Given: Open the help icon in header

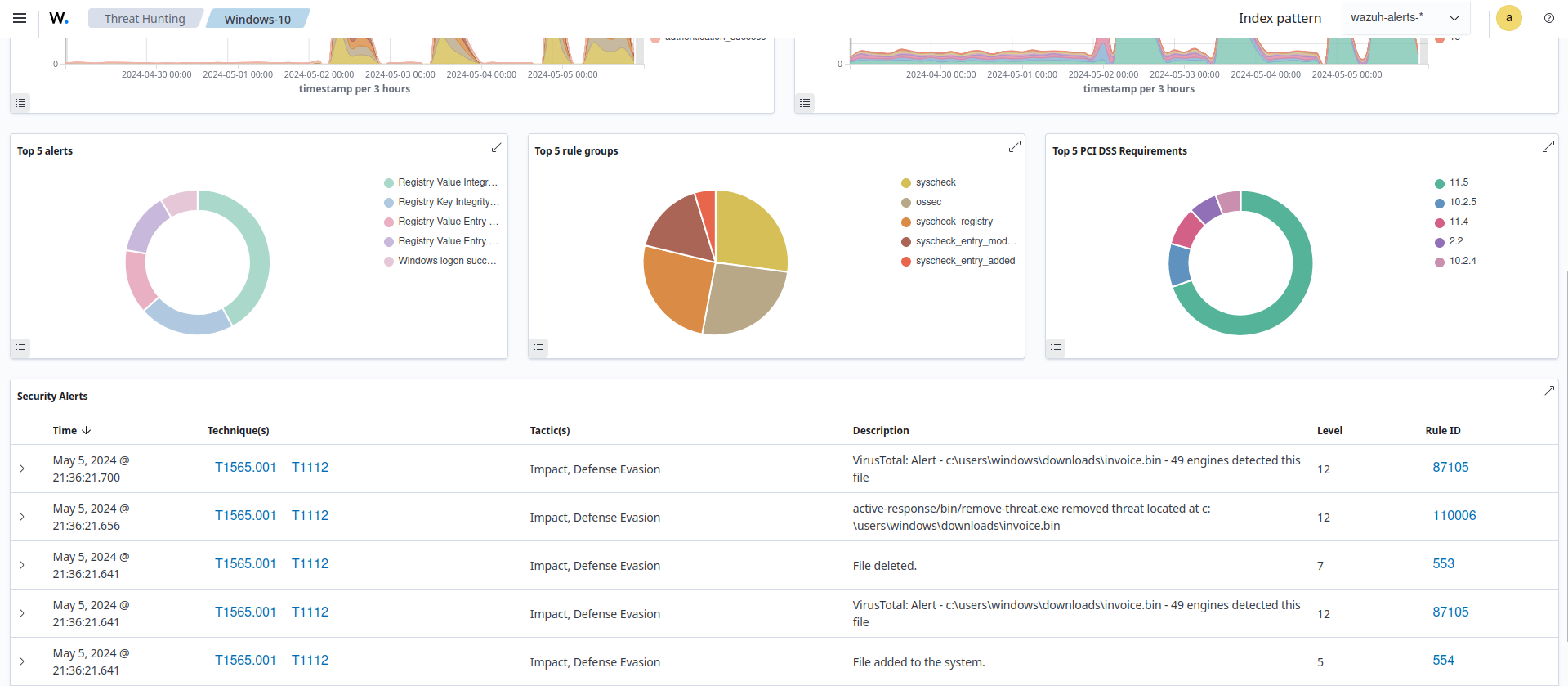Looking at the screenshot, I should coord(1548,18).
